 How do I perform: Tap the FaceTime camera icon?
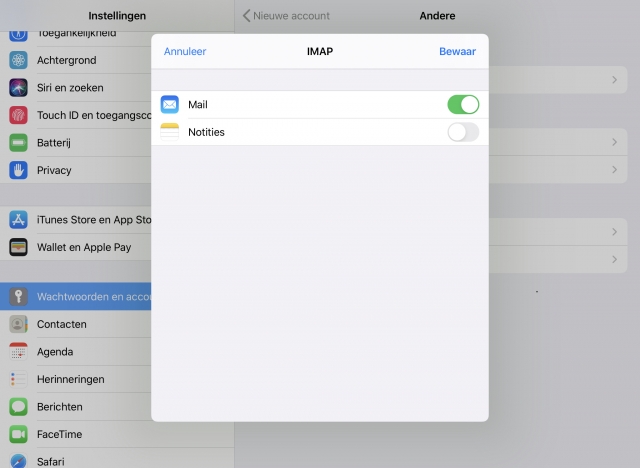[x=18, y=434]
